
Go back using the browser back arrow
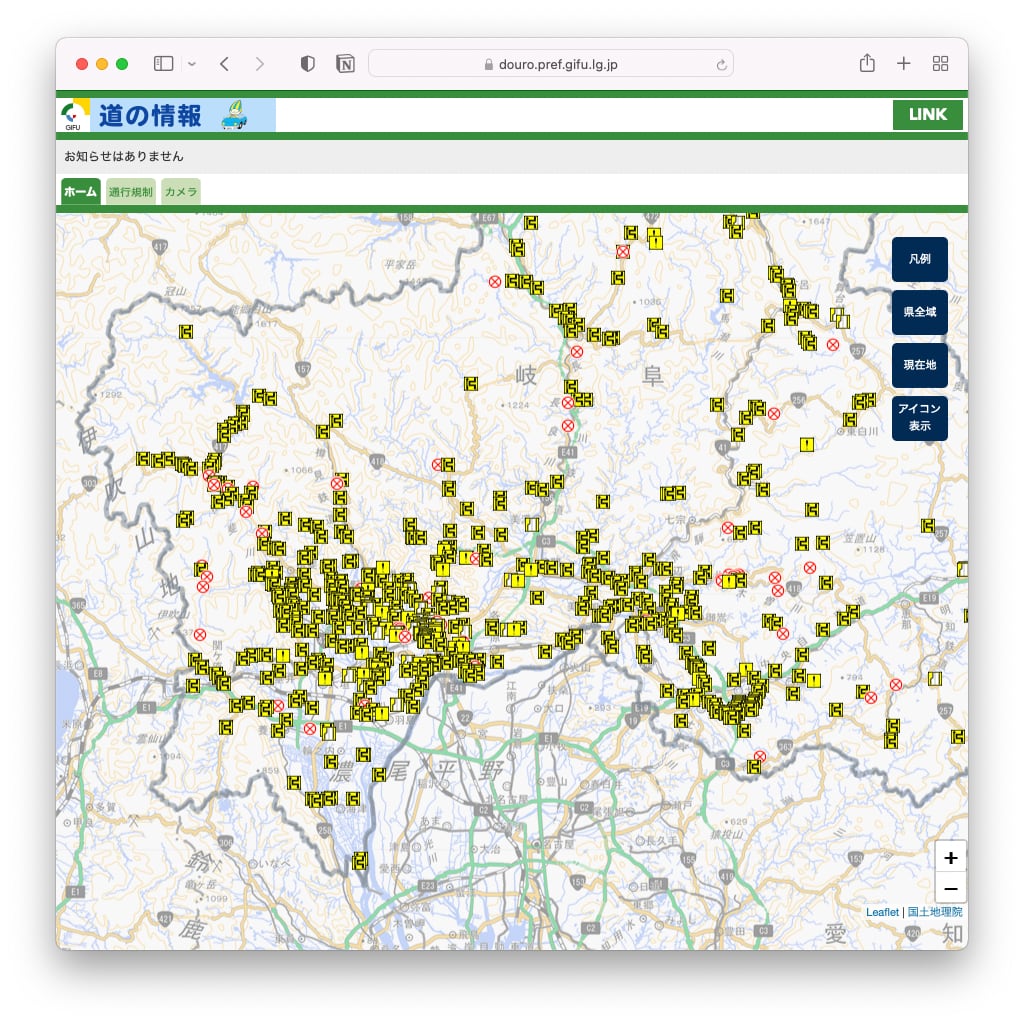coord(224,64)
